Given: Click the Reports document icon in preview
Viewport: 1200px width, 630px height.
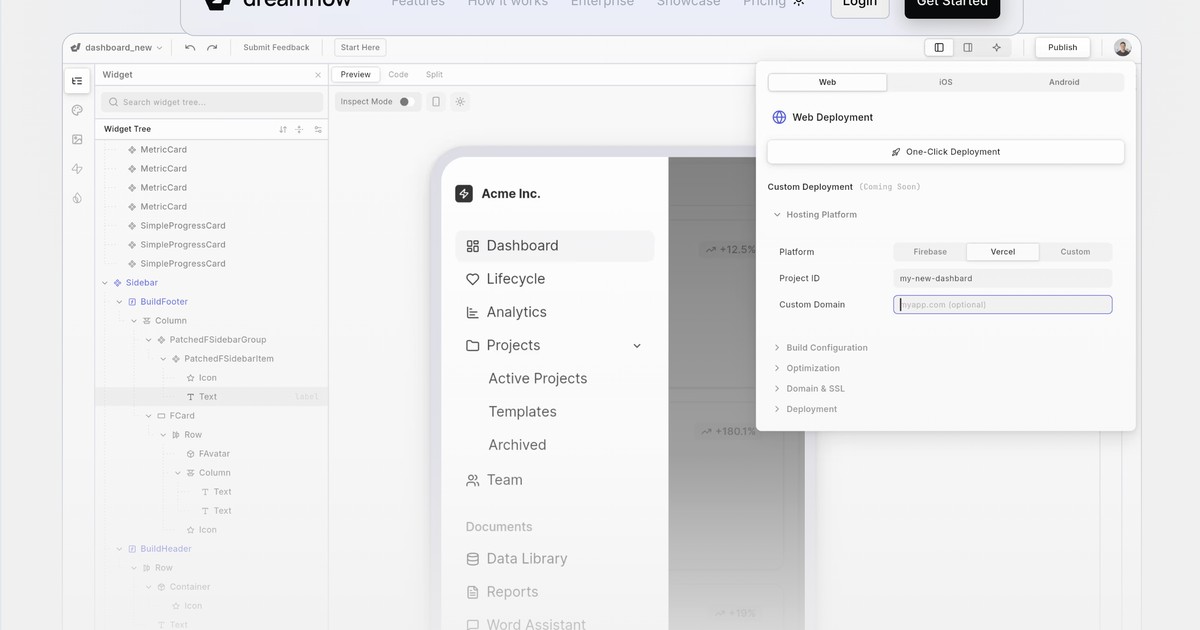Looking at the screenshot, I should coord(473,592).
